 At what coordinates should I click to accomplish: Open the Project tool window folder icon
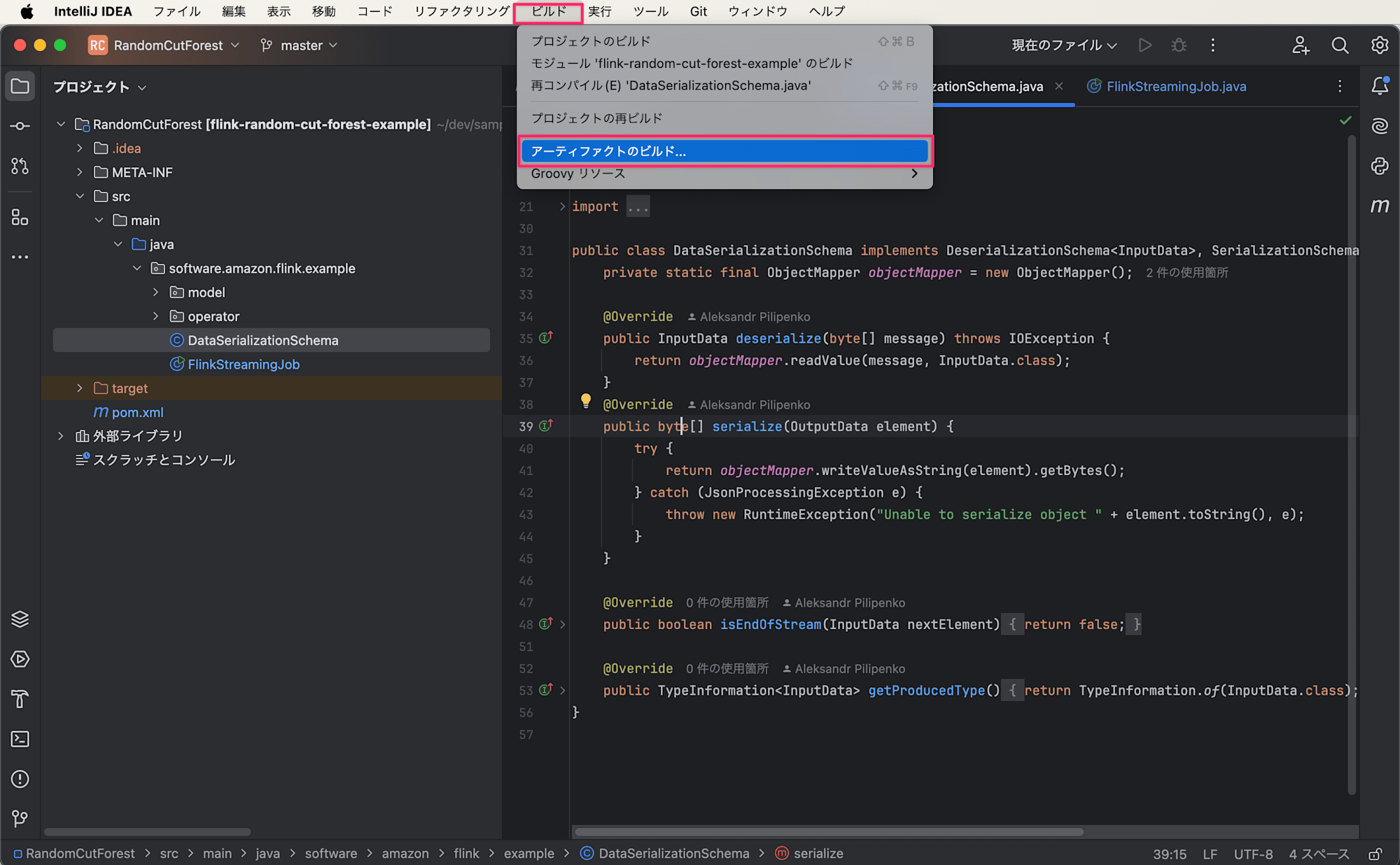(20, 86)
